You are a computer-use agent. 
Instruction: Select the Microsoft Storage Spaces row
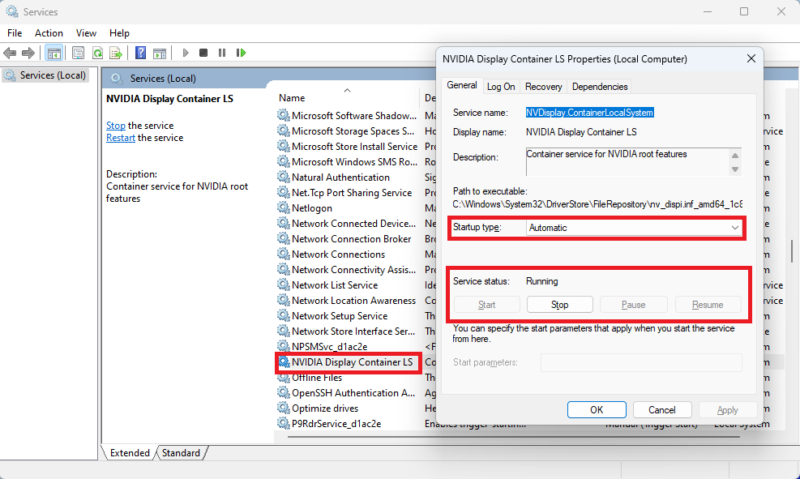point(353,131)
